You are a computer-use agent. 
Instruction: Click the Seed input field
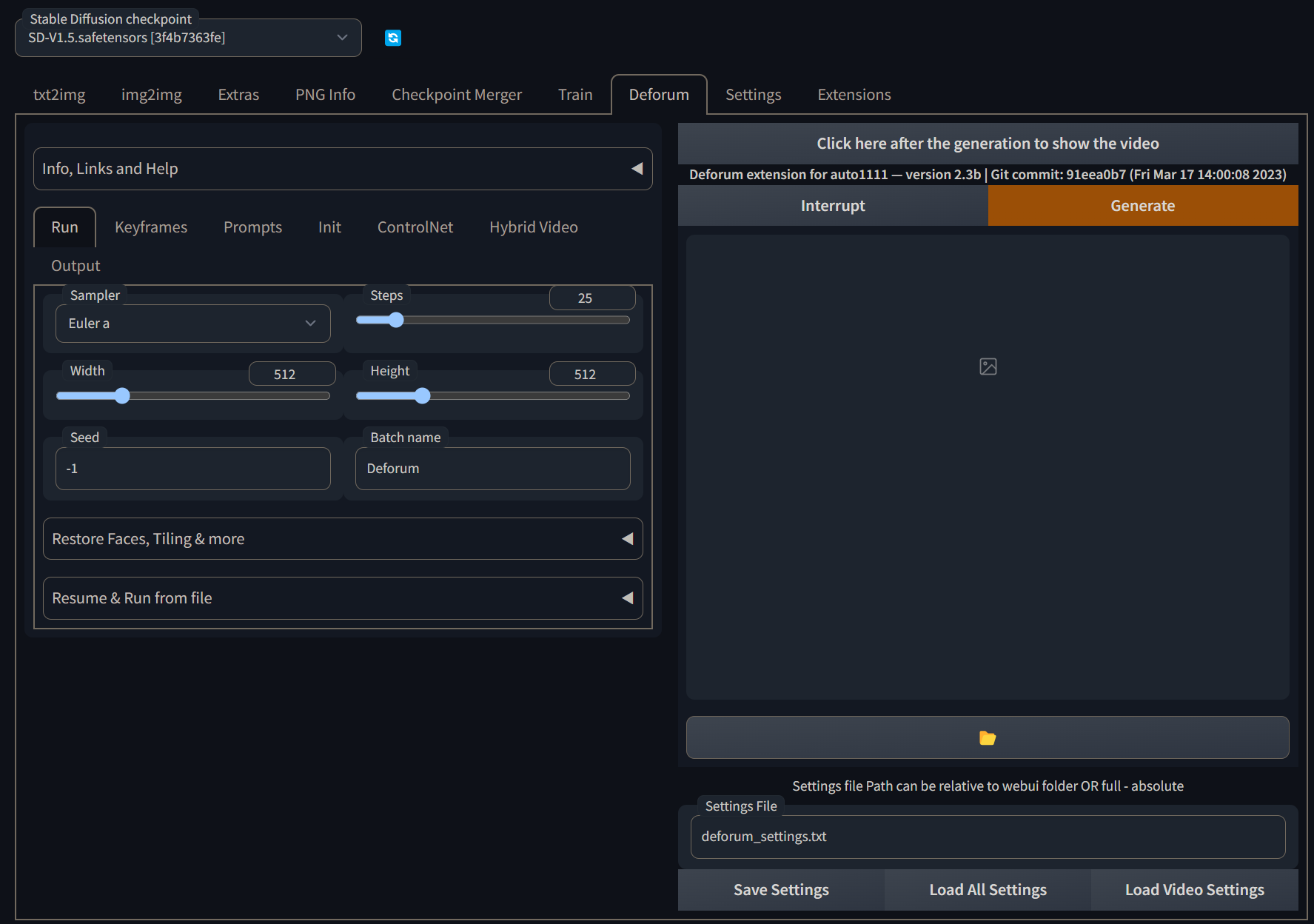click(192, 468)
